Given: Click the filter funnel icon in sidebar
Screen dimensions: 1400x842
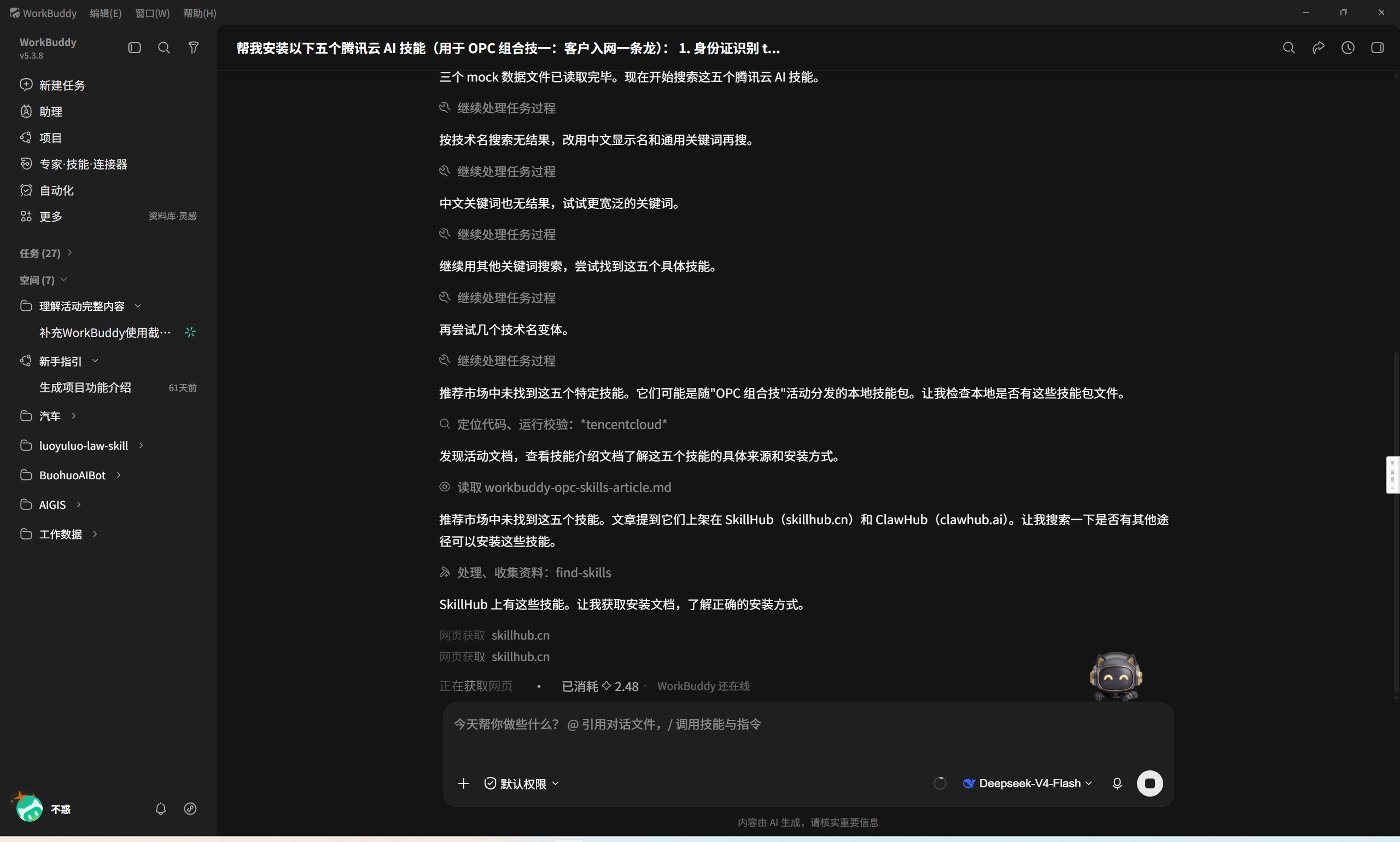Looking at the screenshot, I should coord(194,48).
